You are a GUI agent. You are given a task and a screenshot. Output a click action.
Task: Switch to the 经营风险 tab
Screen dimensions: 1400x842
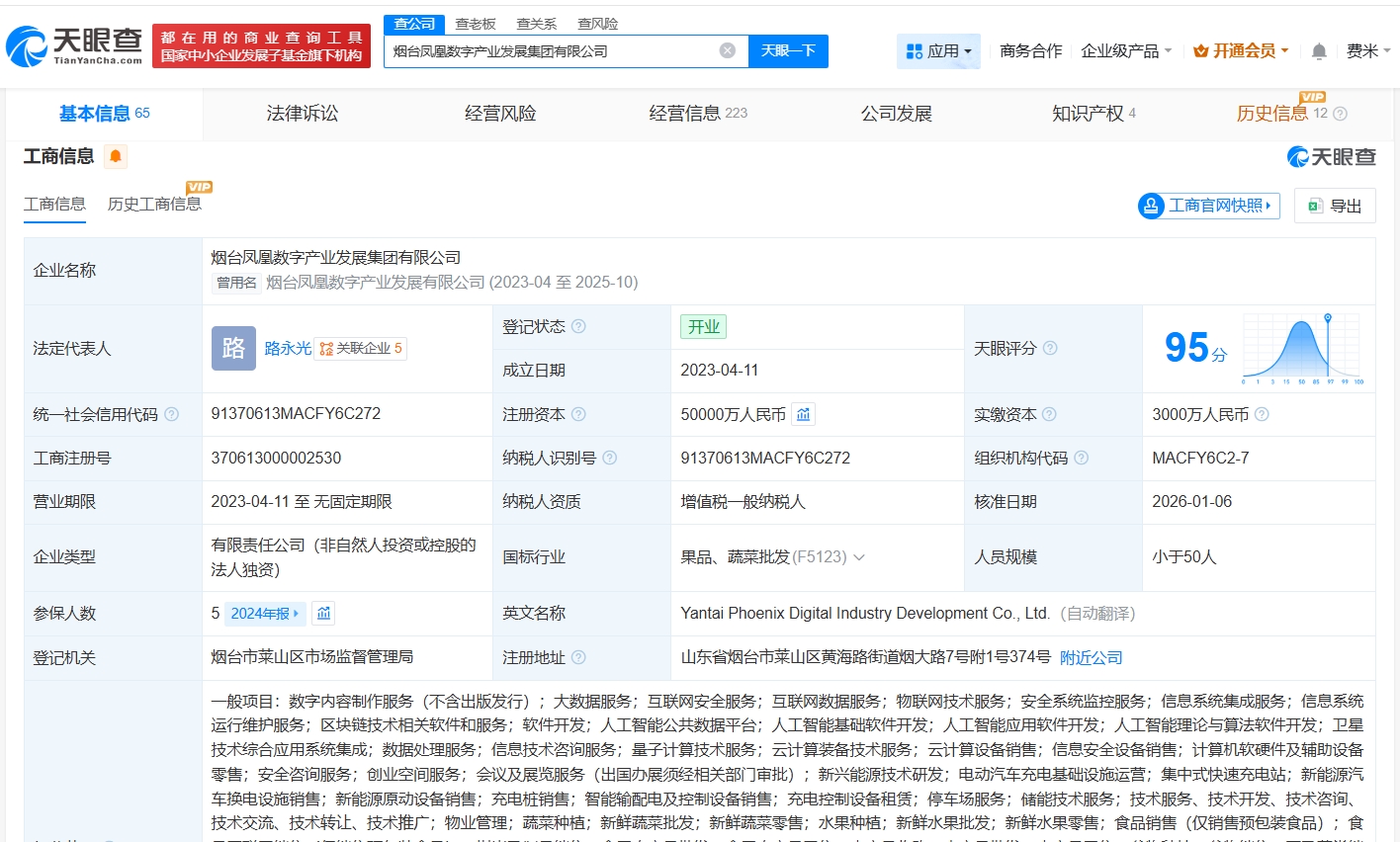coord(500,114)
